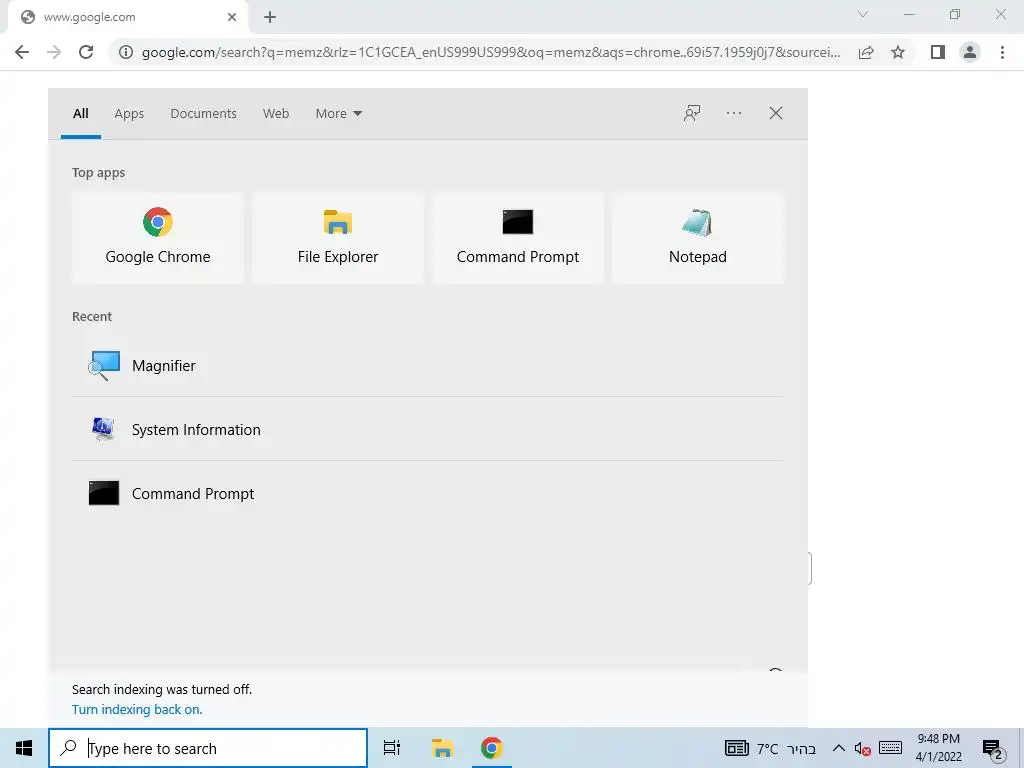Open the search options ellipsis menu
The height and width of the screenshot is (768, 1024).
[x=733, y=113]
